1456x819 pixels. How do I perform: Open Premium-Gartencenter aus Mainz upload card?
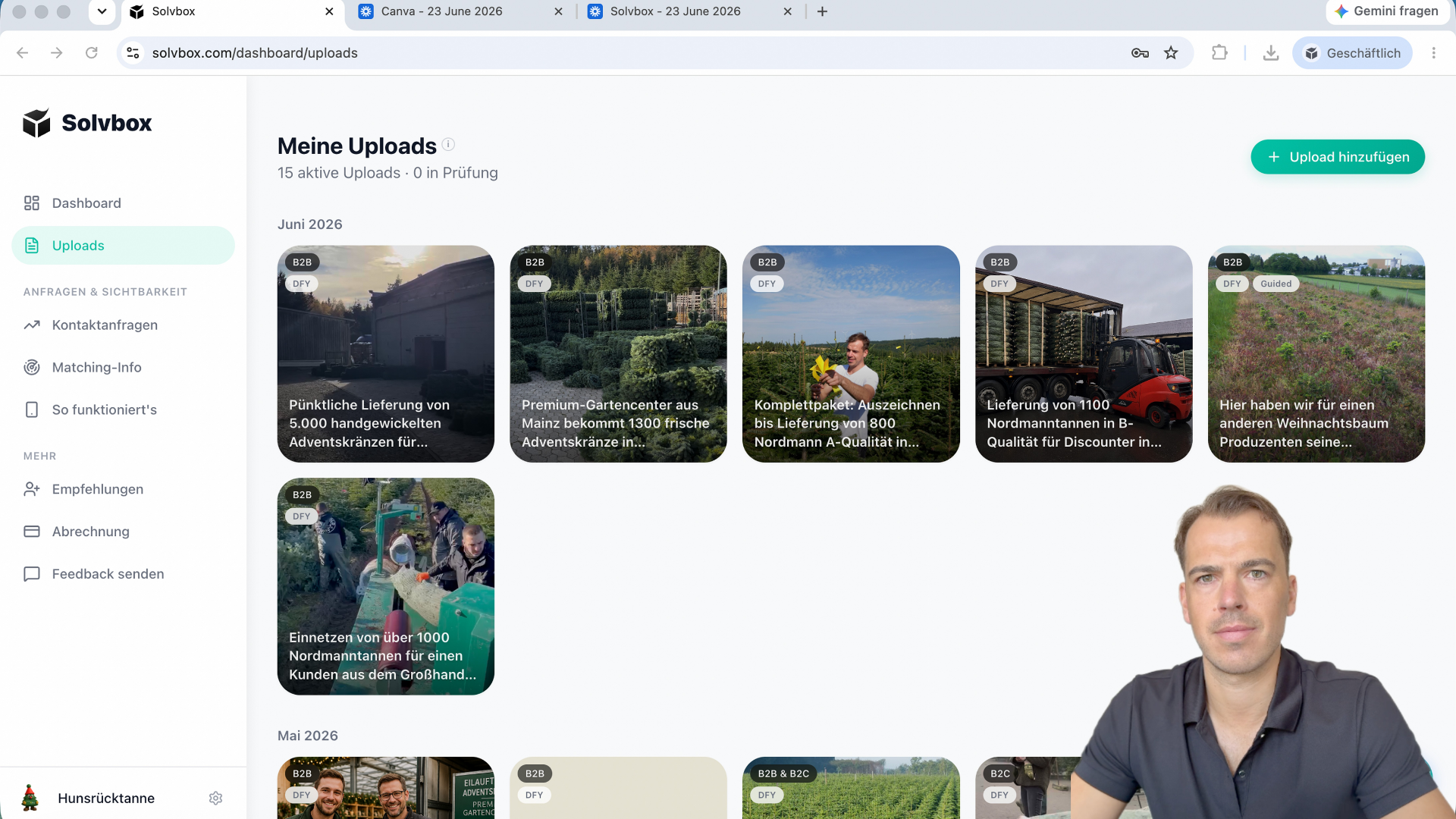coord(618,354)
